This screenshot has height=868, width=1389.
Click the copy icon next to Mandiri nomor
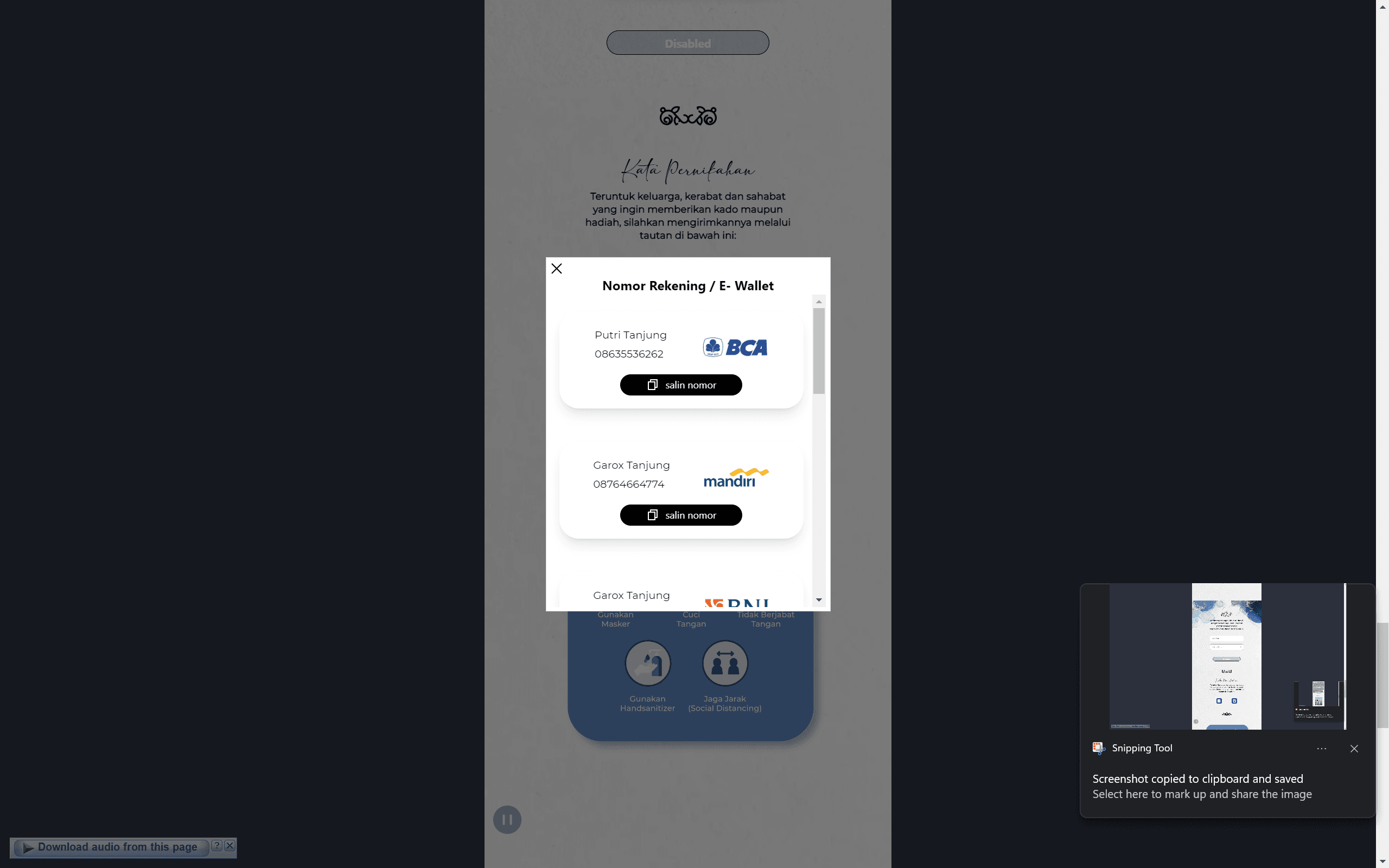651,515
